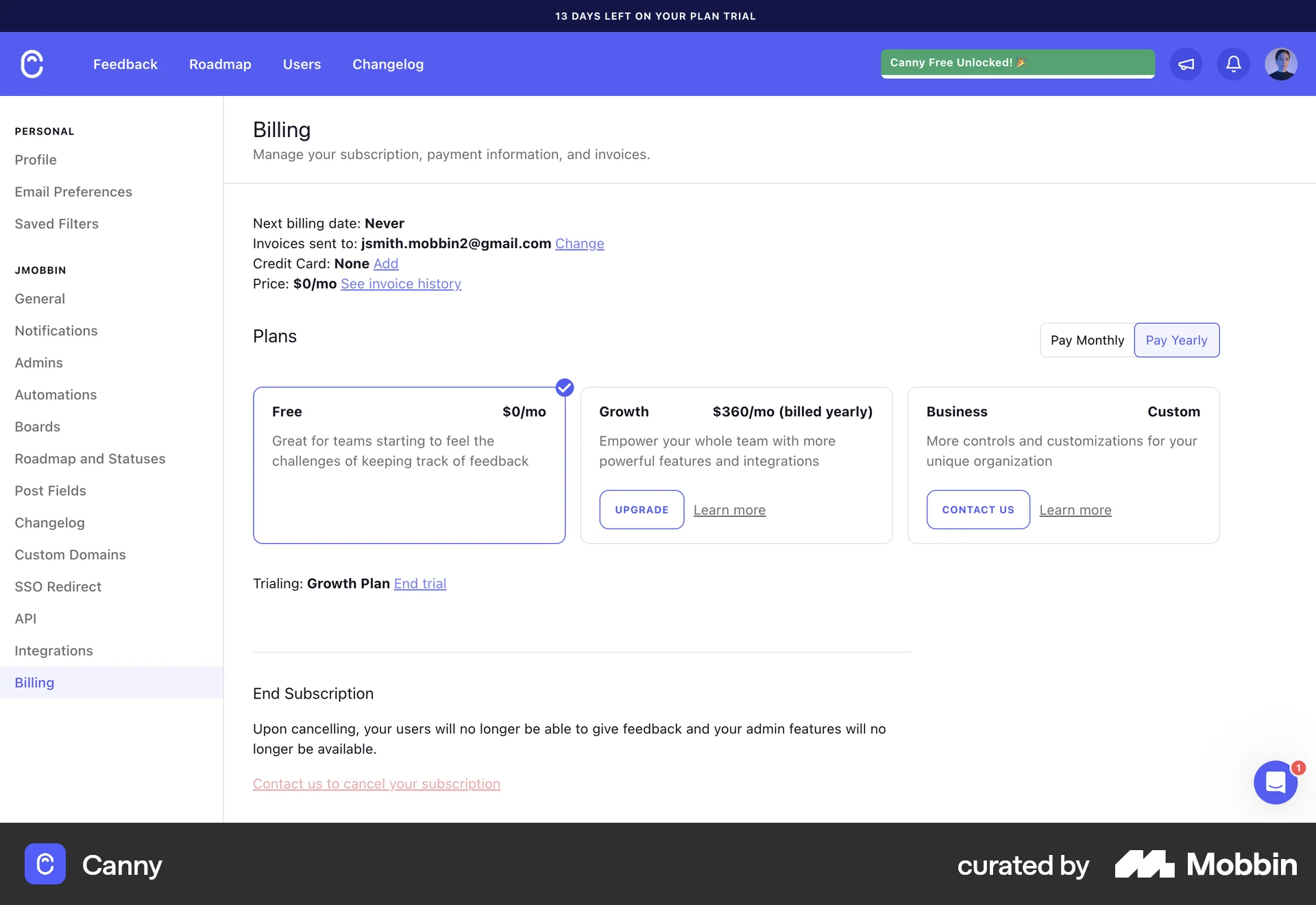
Task: Open Email Preferences settings
Action: coord(73,192)
